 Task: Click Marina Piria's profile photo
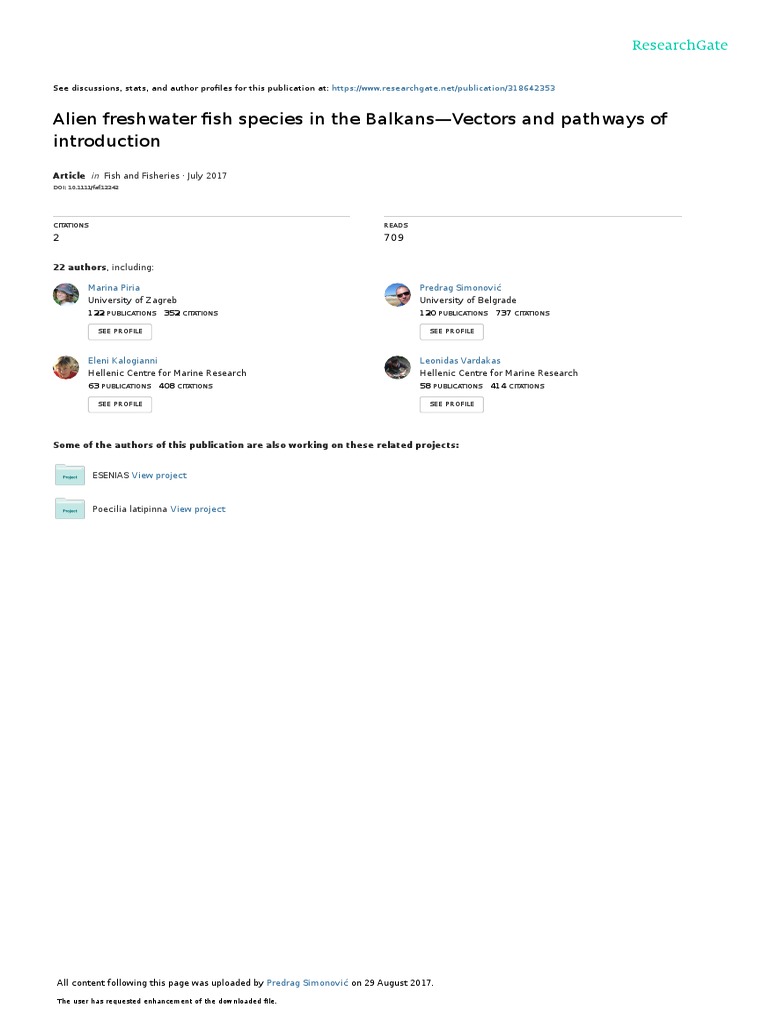click(x=66, y=295)
